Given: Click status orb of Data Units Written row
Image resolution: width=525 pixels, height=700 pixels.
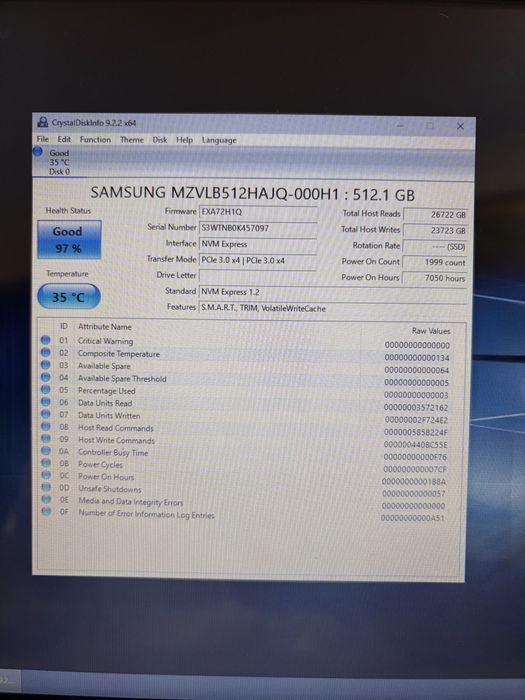Looking at the screenshot, I should click(45, 414).
